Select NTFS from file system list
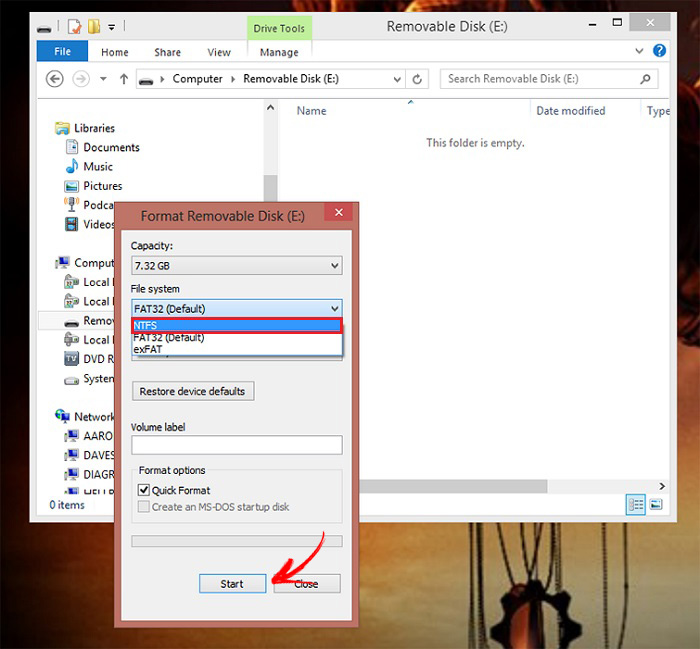The image size is (700, 649). 237,325
